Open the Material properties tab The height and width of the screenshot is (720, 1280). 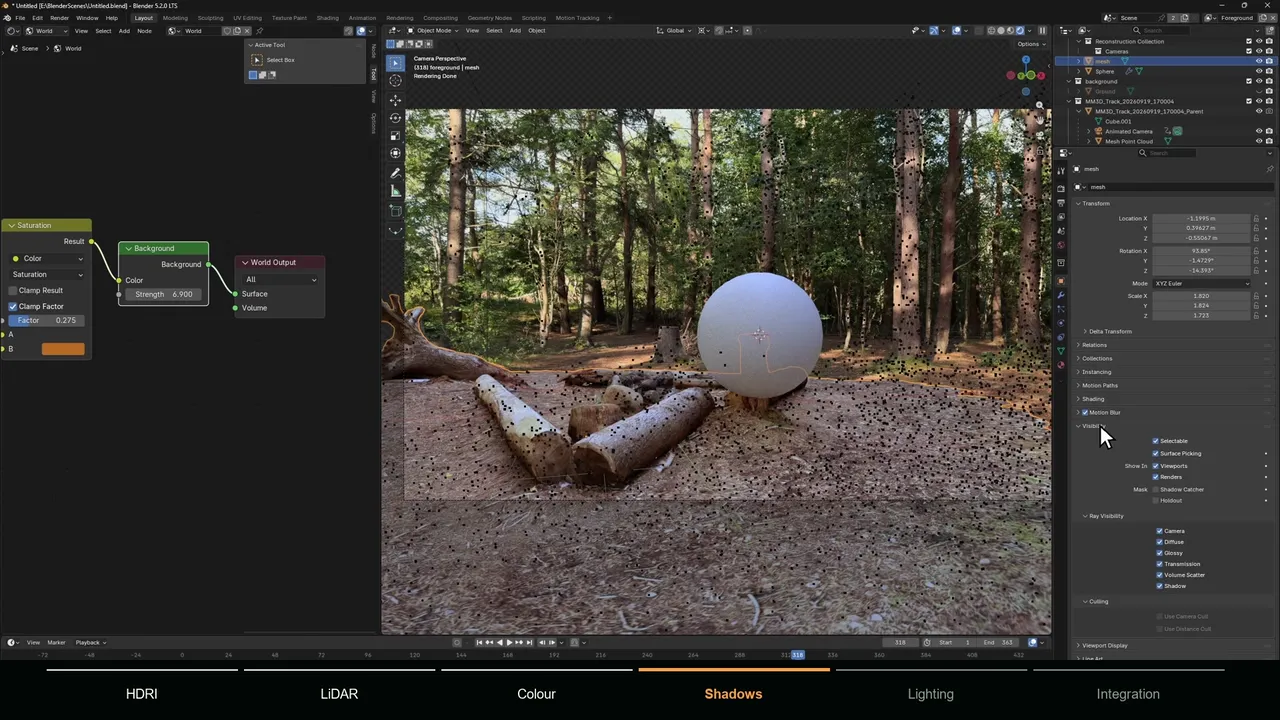[x=1061, y=365]
